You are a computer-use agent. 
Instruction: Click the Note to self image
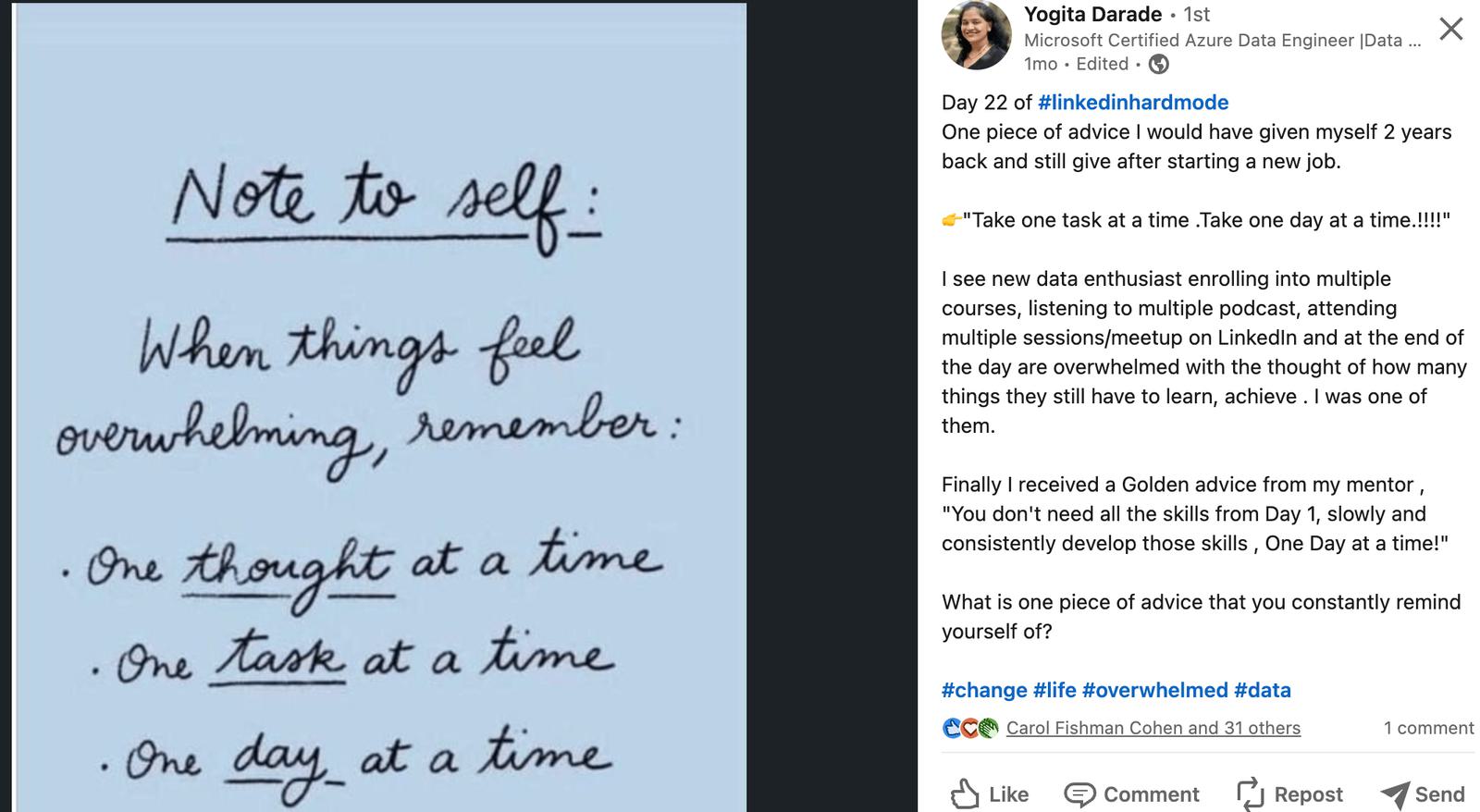pyautogui.click(x=380, y=407)
